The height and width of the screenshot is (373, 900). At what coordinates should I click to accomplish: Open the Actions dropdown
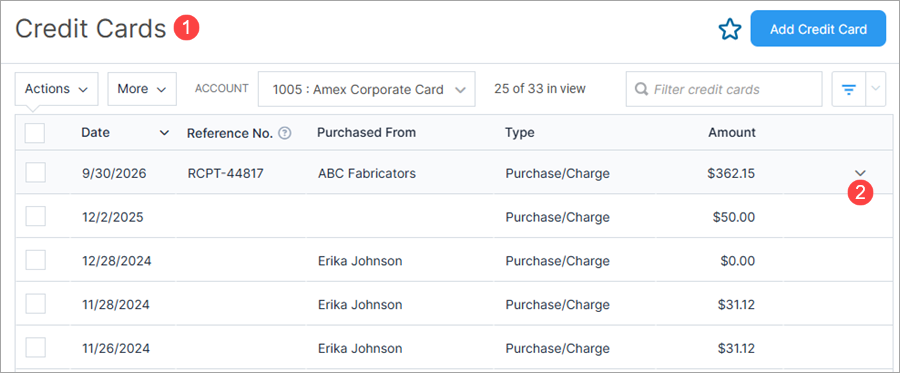coord(56,89)
